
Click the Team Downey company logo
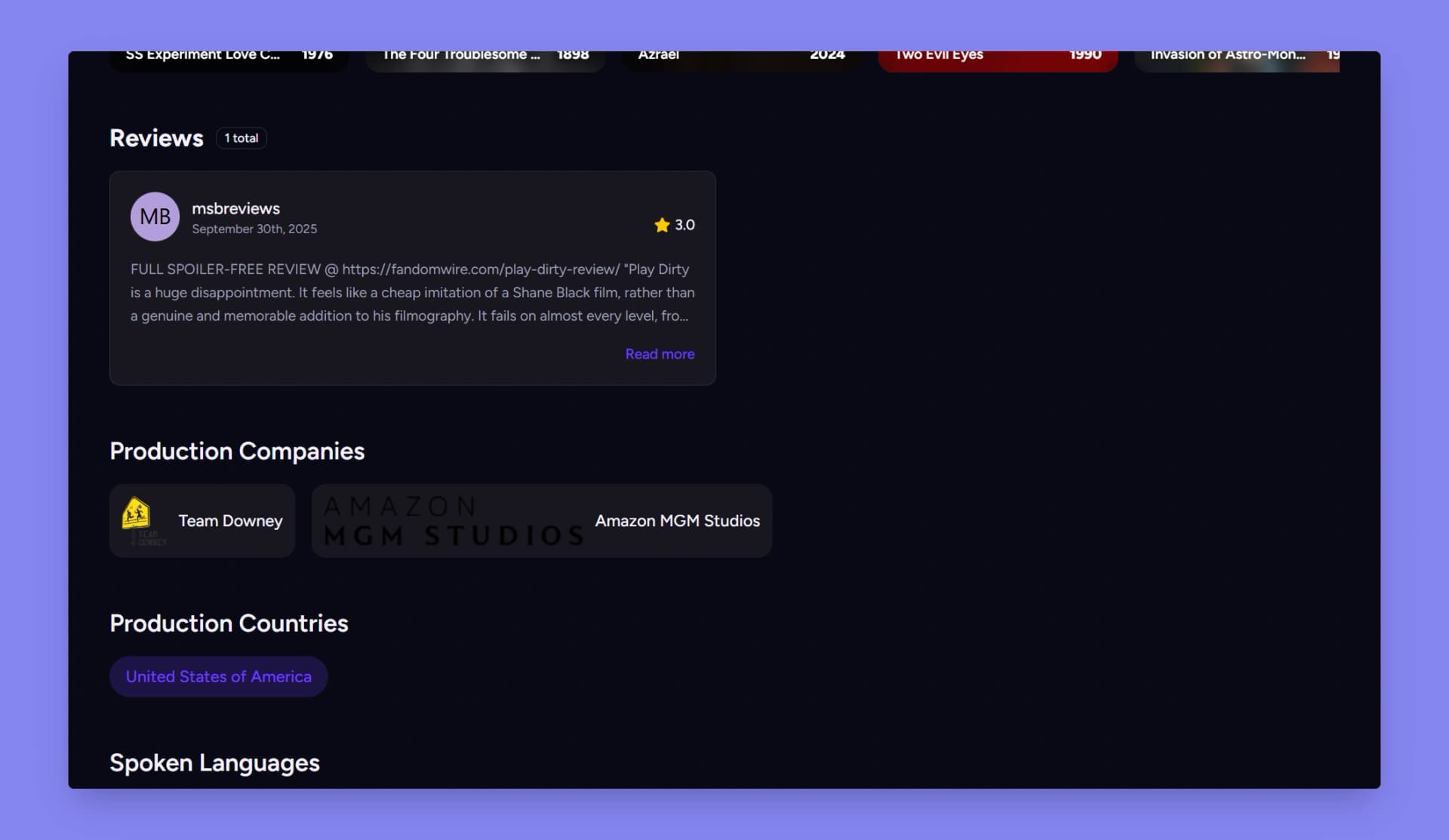(x=136, y=520)
